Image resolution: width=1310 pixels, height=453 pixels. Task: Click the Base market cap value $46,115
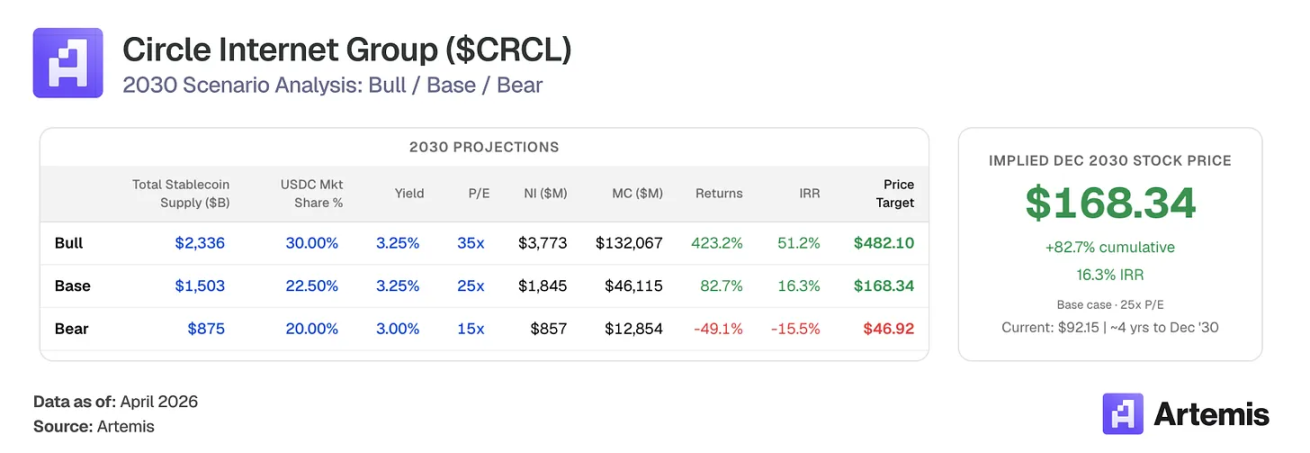click(x=633, y=286)
